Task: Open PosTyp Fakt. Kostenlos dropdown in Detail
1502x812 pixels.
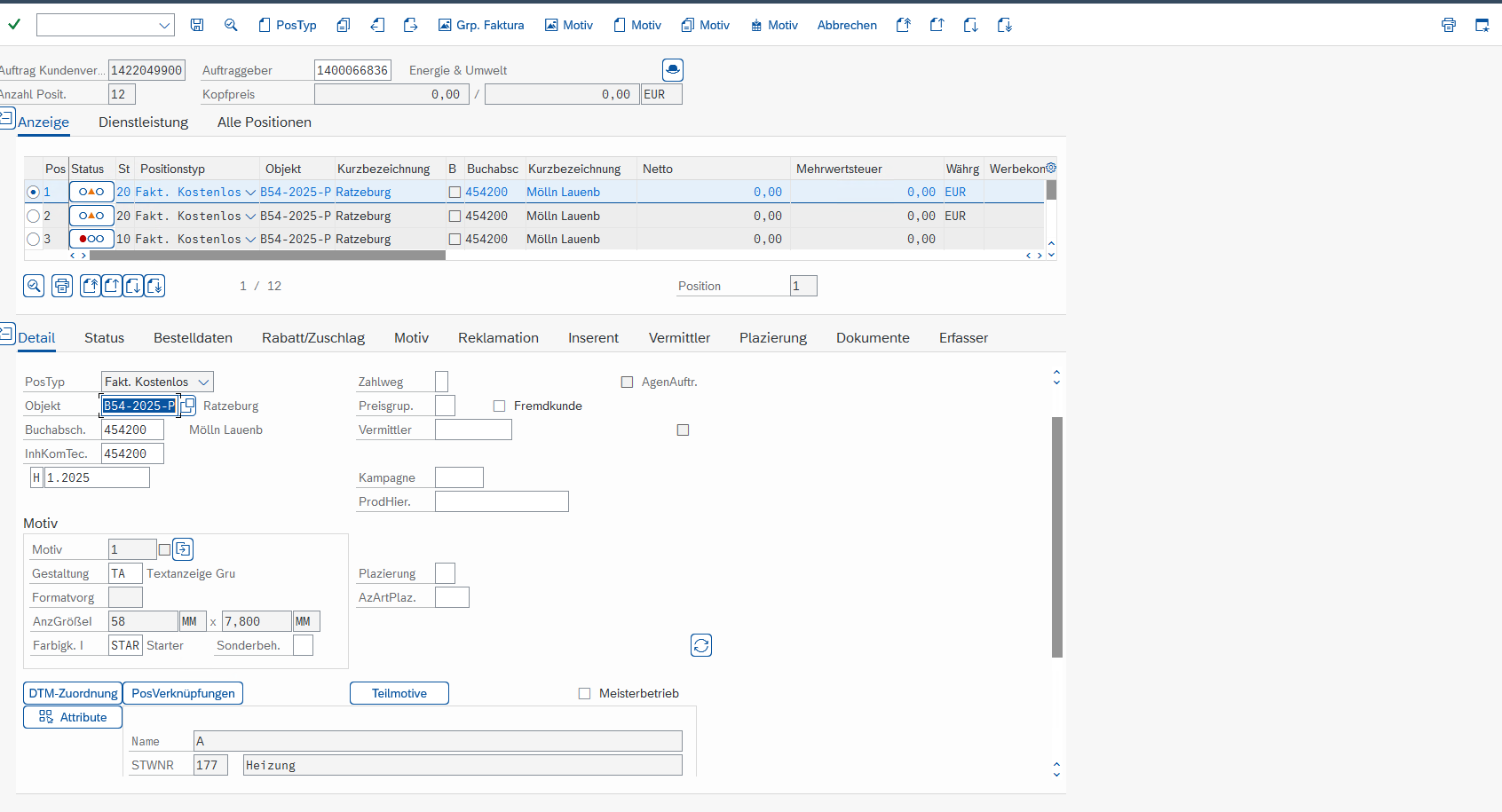Action: pyautogui.click(x=203, y=382)
